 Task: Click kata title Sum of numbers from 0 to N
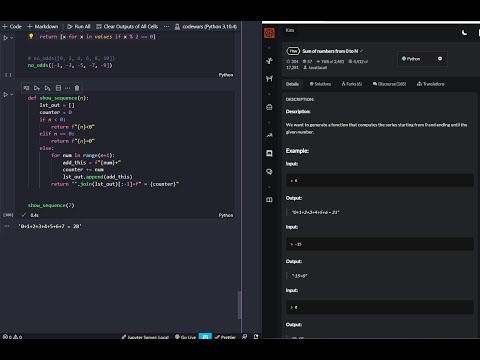(x=330, y=51)
